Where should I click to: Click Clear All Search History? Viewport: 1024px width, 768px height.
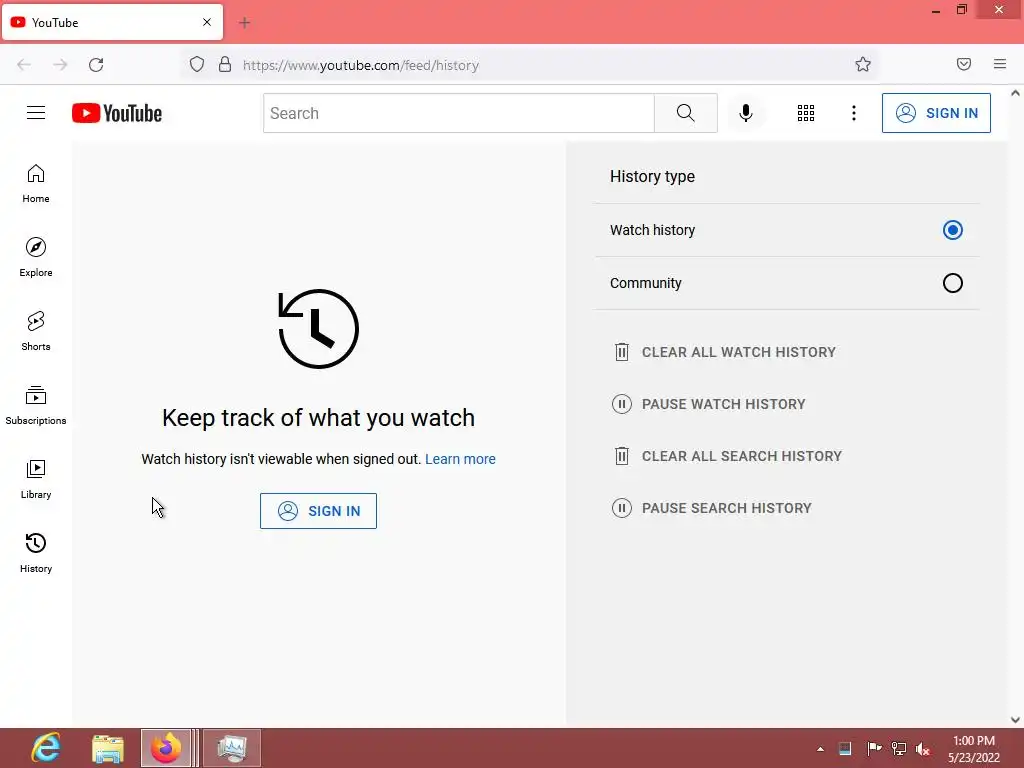728,456
